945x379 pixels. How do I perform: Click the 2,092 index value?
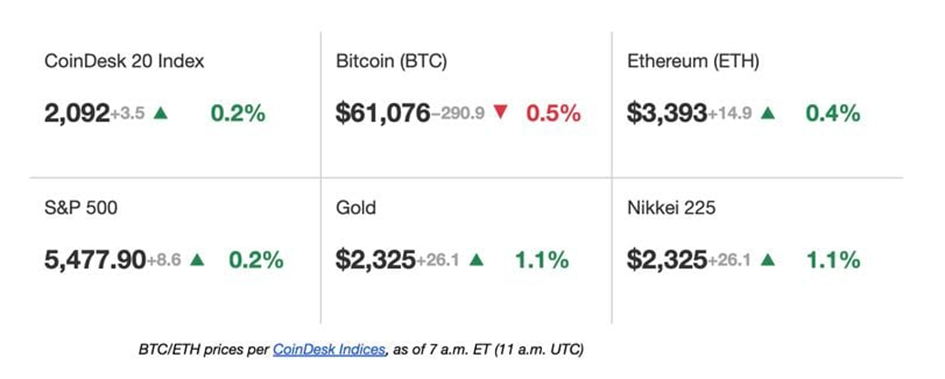click(x=77, y=113)
